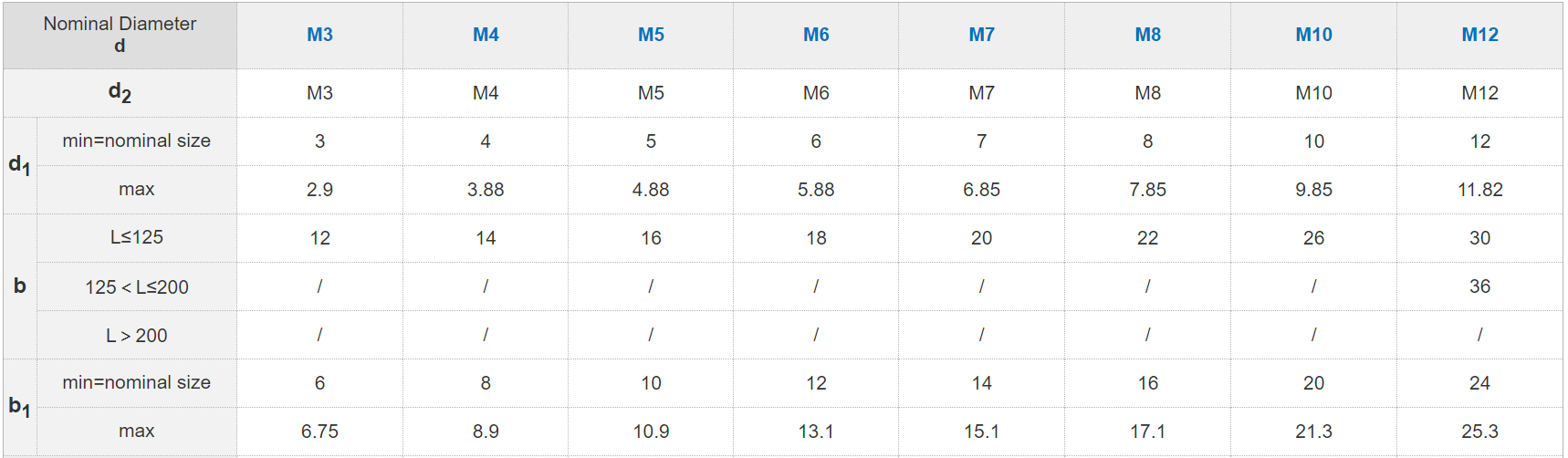
Task: Select the 125 < L≤200 row label
Action: pos(137,286)
